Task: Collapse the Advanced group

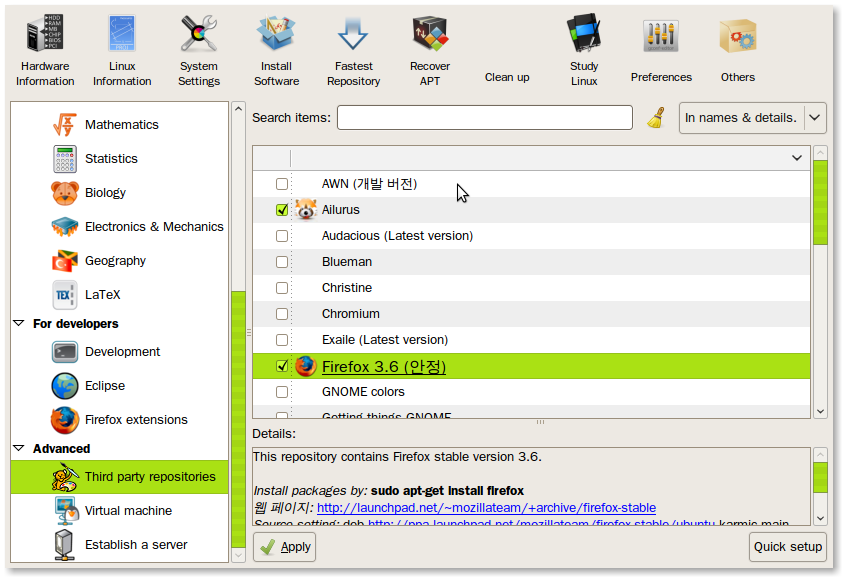Action: 19,448
